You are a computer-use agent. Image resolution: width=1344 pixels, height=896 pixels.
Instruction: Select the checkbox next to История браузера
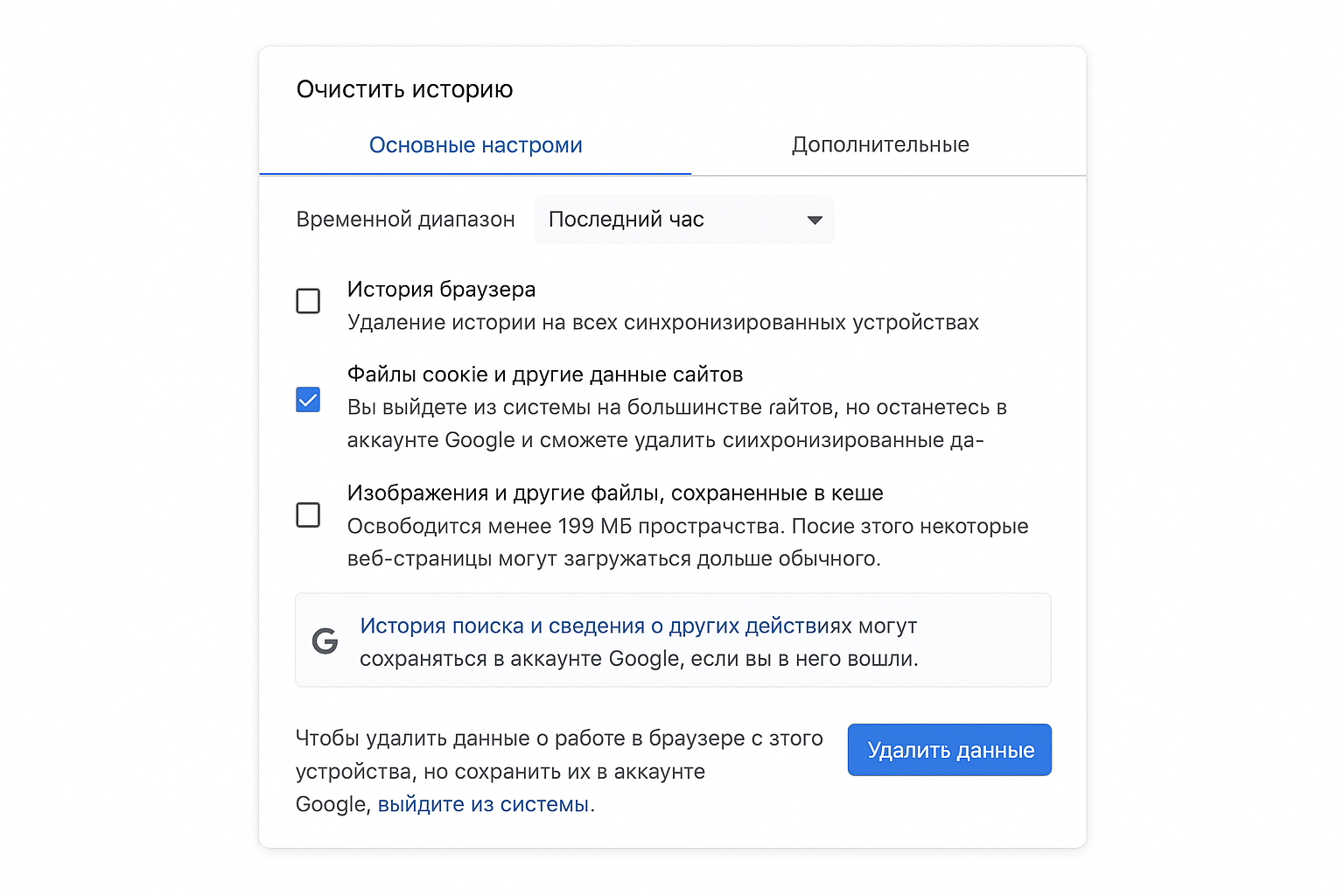click(x=308, y=300)
